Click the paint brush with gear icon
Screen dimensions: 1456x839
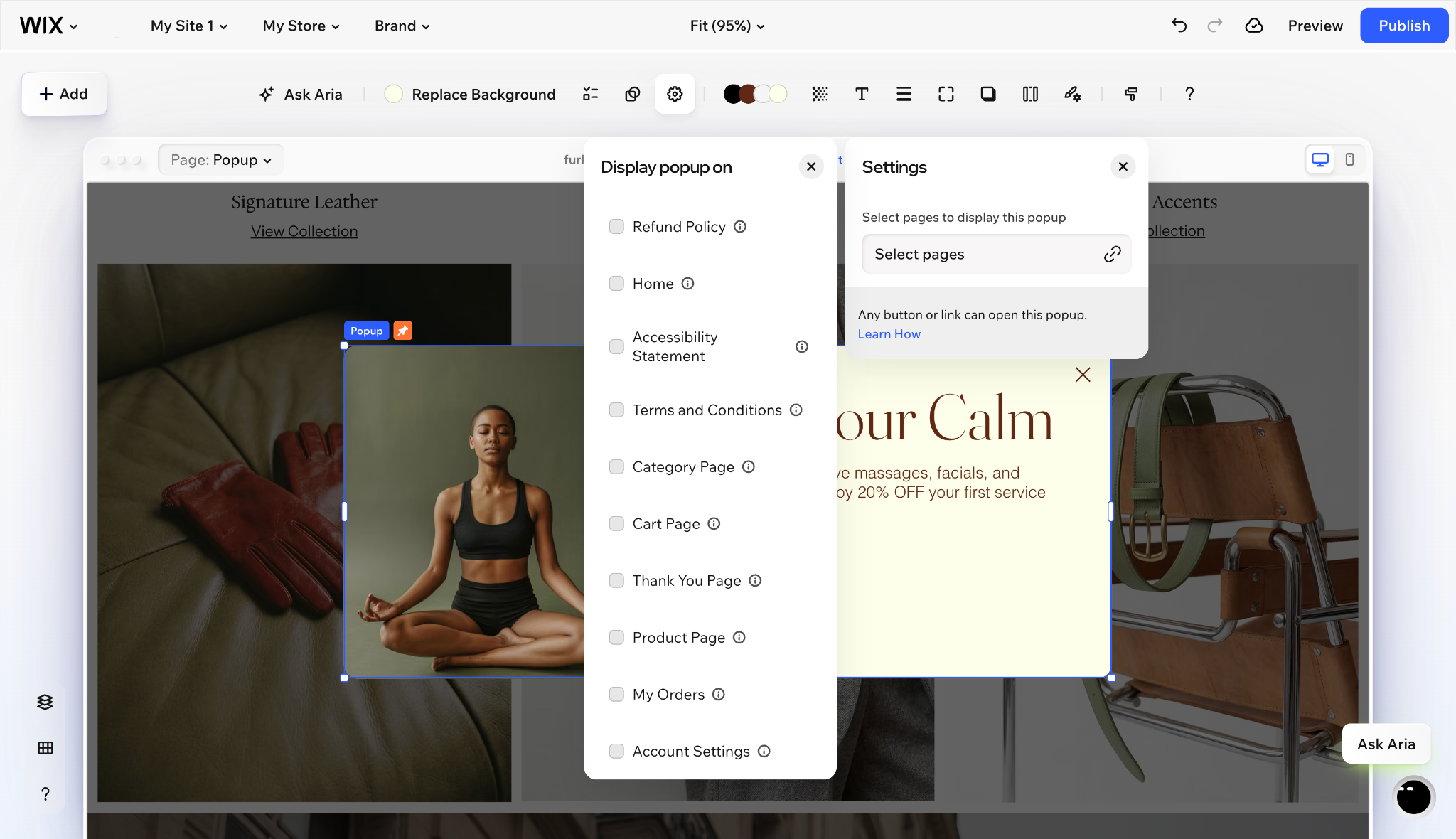click(1072, 94)
